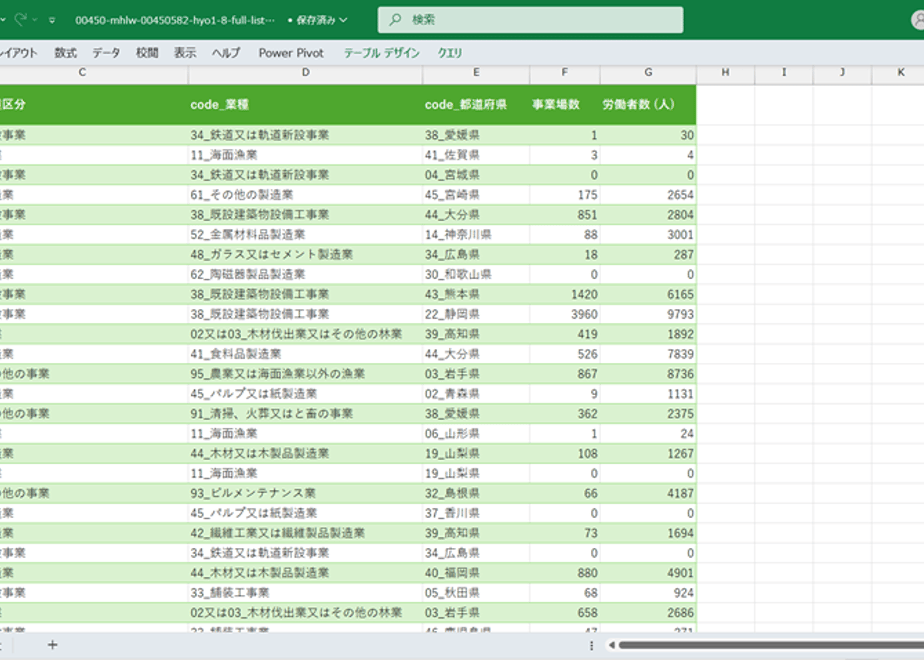Viewport: 924px width, 660px height.
Task: Select cell 48_ガラス又はセメント製造業
Action: 305,255
